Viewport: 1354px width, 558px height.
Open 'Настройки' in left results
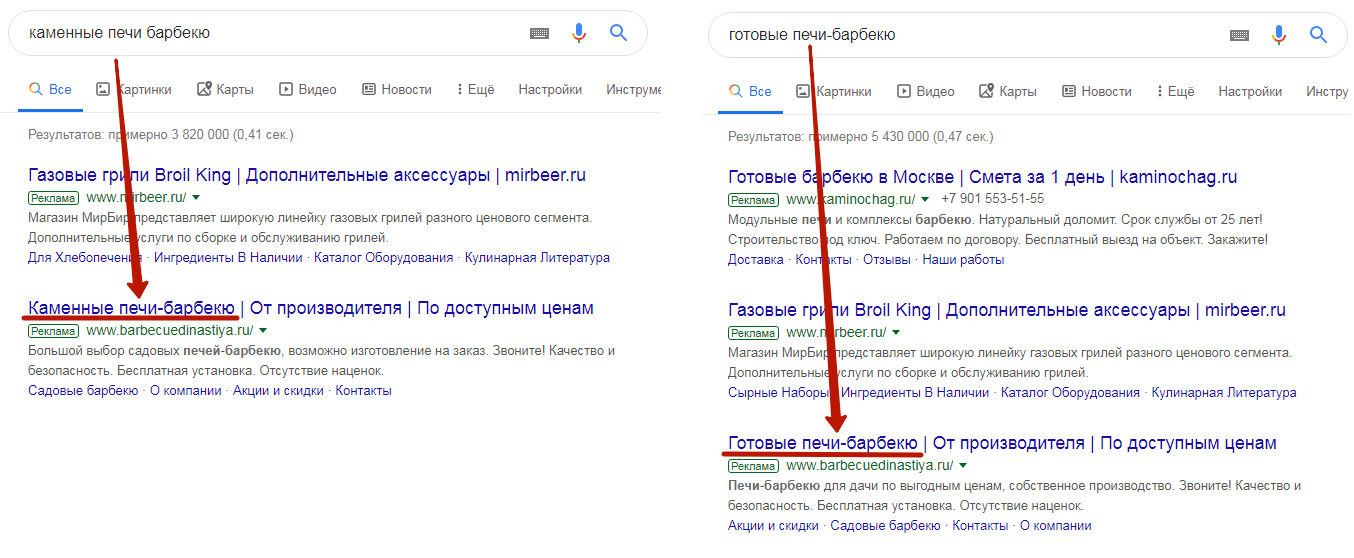[x=550, y=89]
